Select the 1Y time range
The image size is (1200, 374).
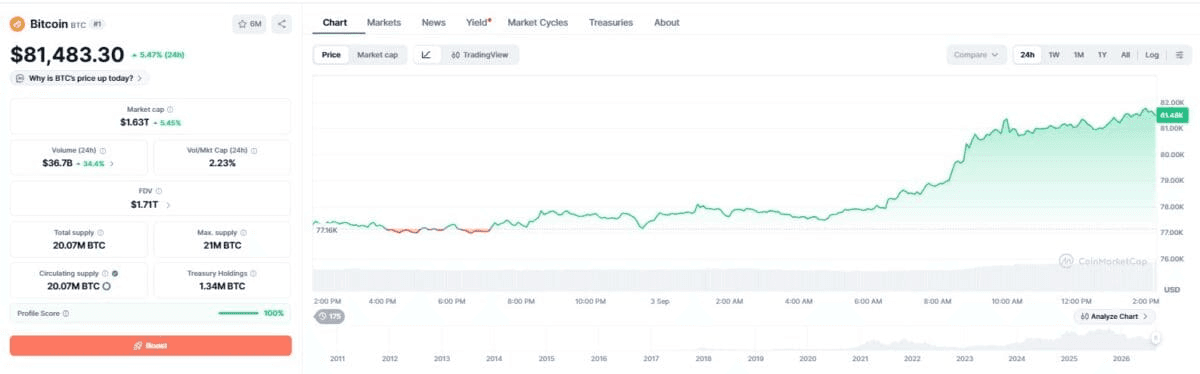click(1102, 55)
